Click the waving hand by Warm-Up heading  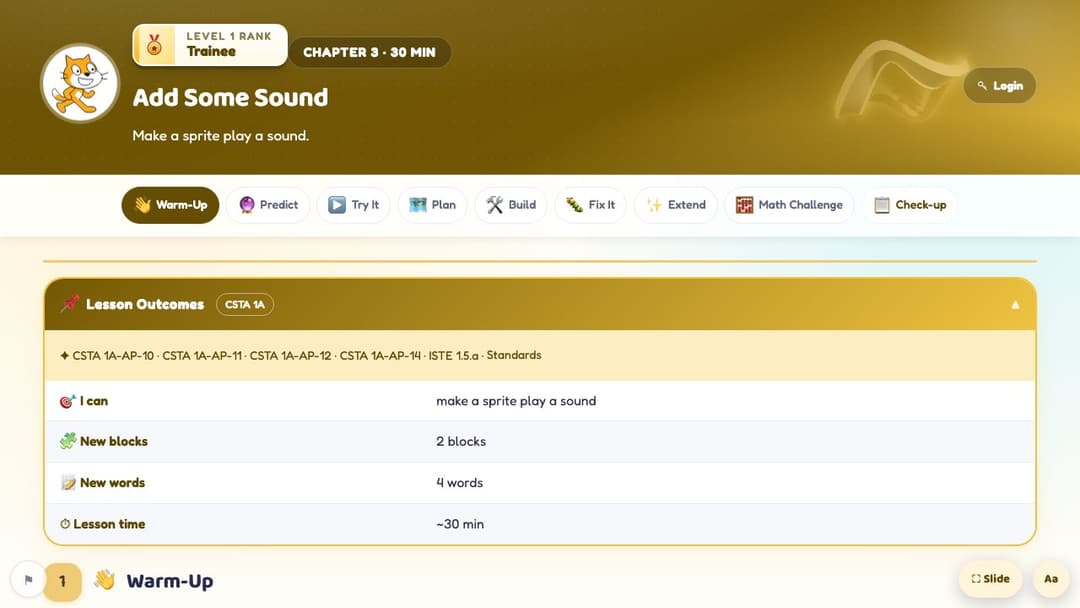coord(105,580)
